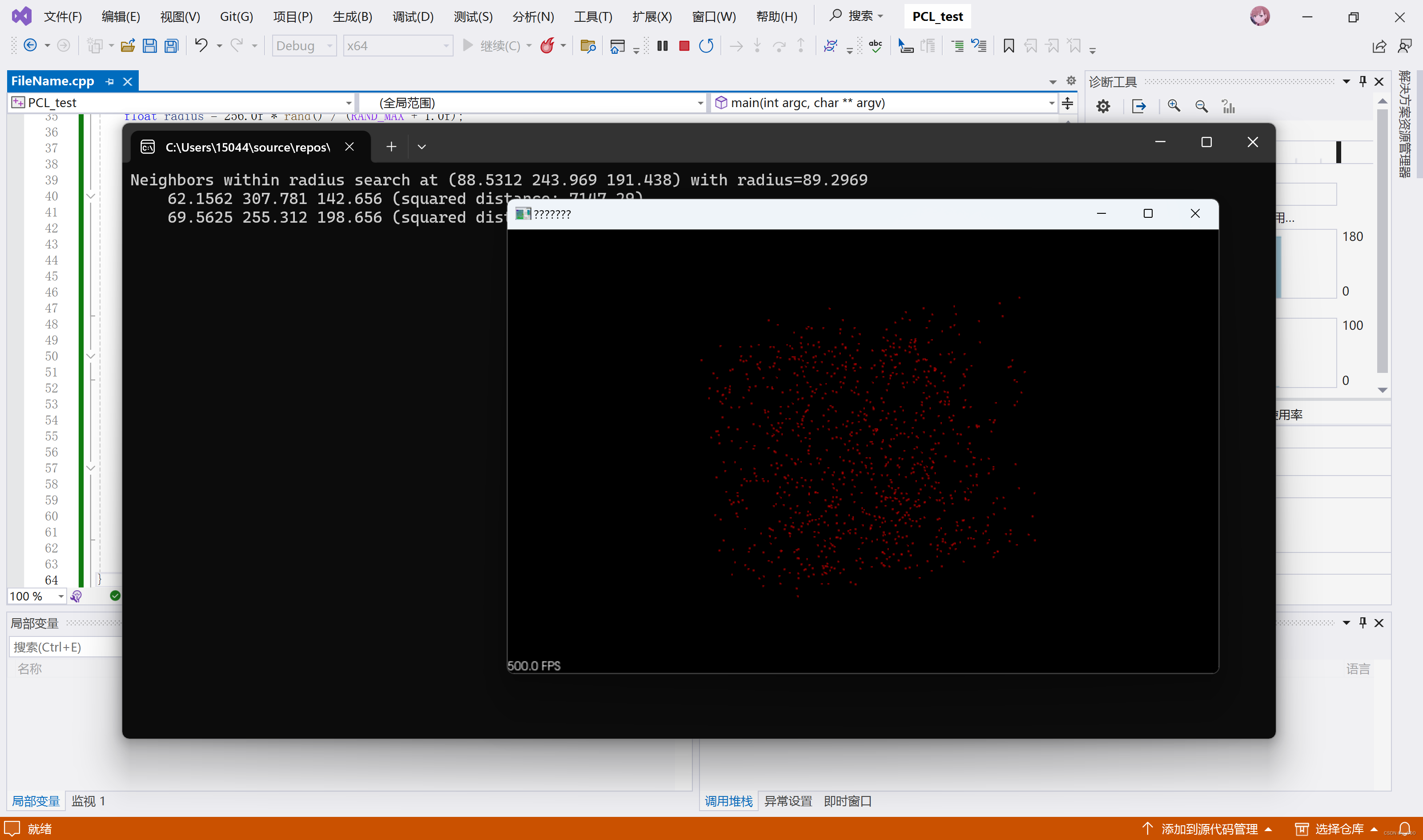Click the diagnostic tools settings gear

1102,106
